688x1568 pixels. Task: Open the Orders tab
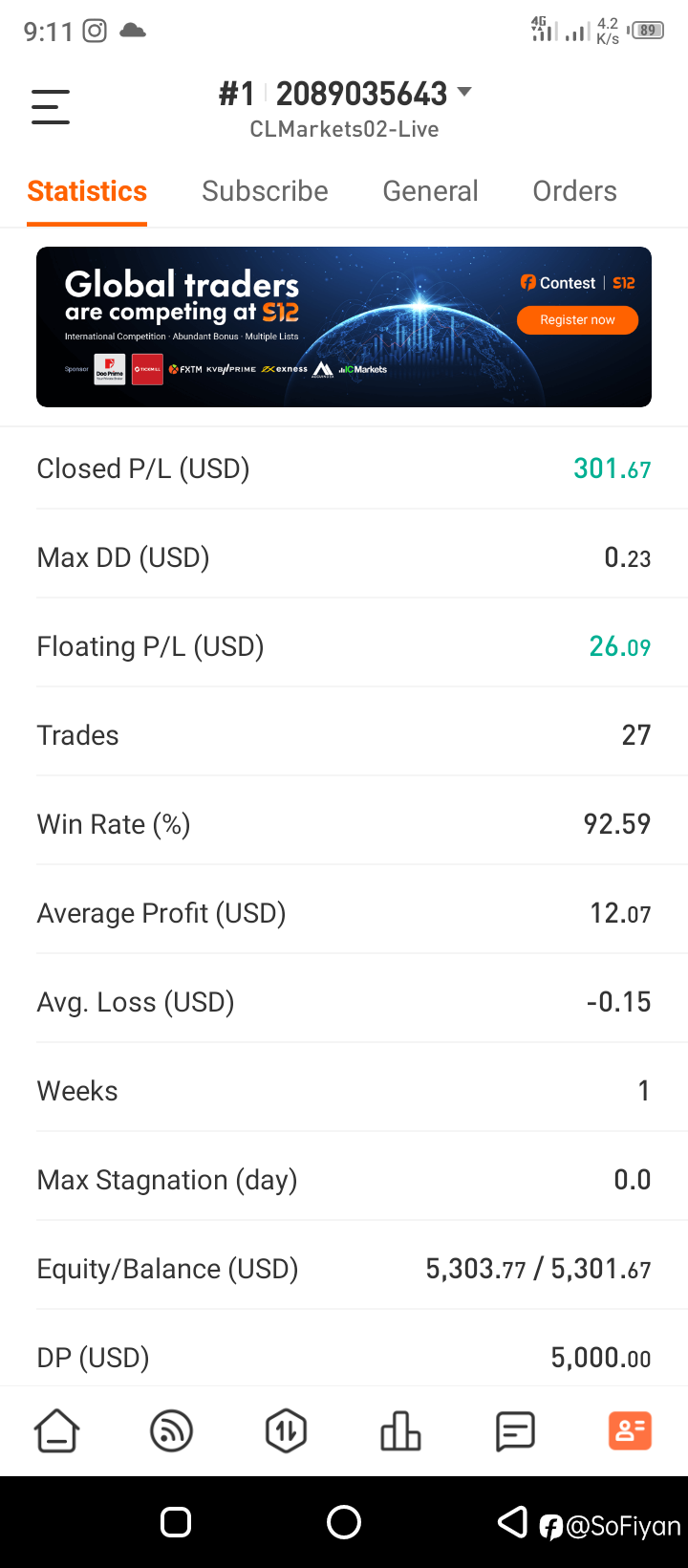point(574,191)
